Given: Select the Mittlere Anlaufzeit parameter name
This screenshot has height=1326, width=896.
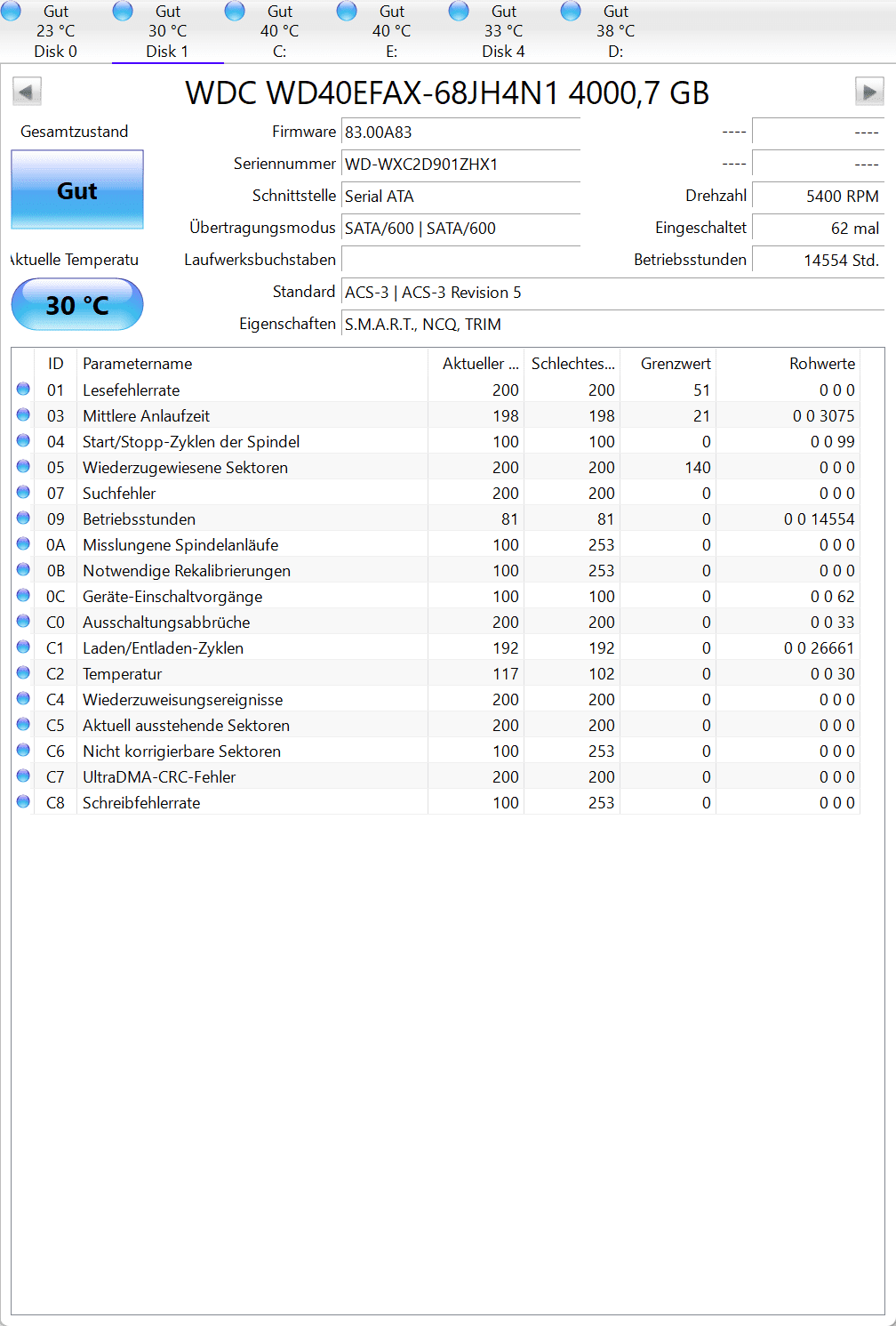Looking at the screenshot, I should [x=147, y=416].
